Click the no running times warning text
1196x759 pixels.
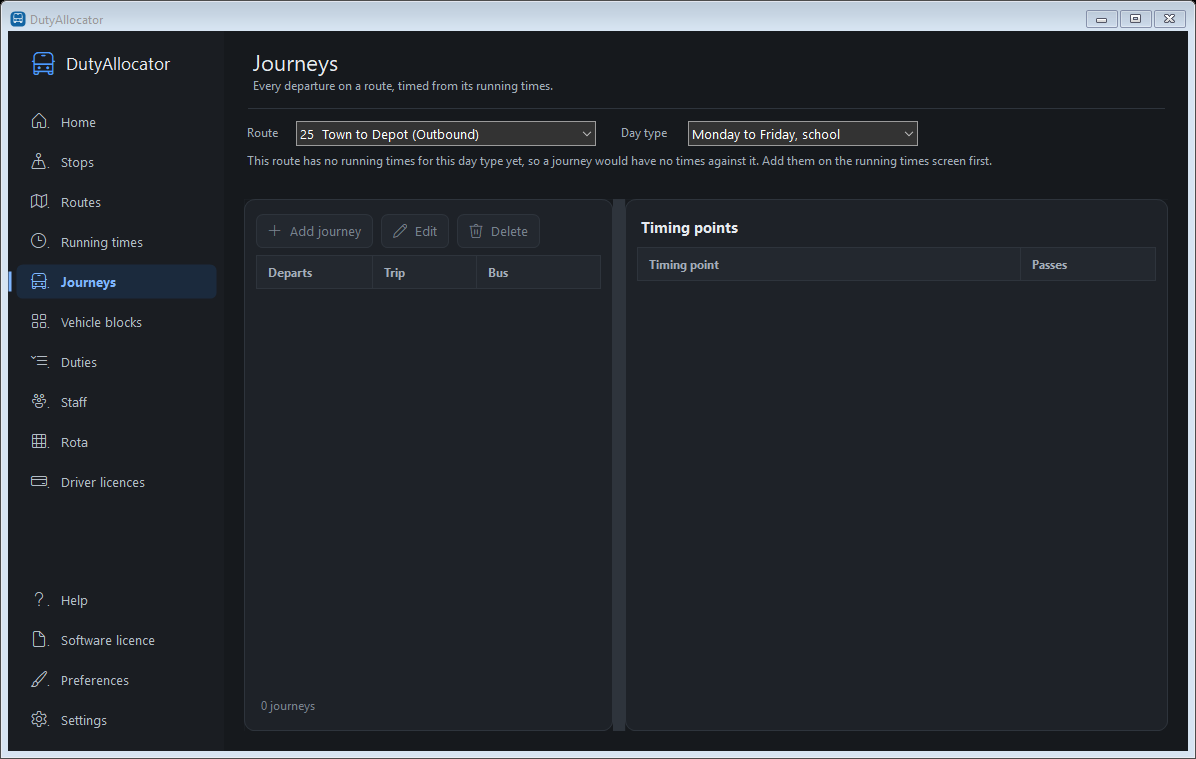(619, 161)
